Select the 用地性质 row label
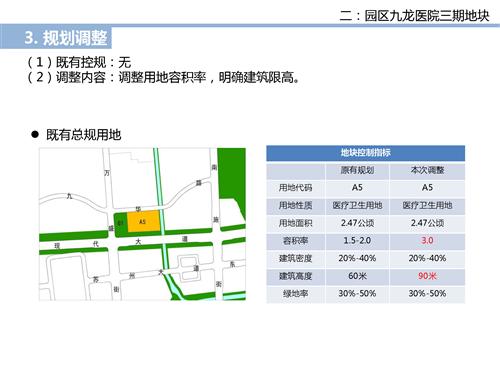The image size is (500, 375). coord(295,206)
